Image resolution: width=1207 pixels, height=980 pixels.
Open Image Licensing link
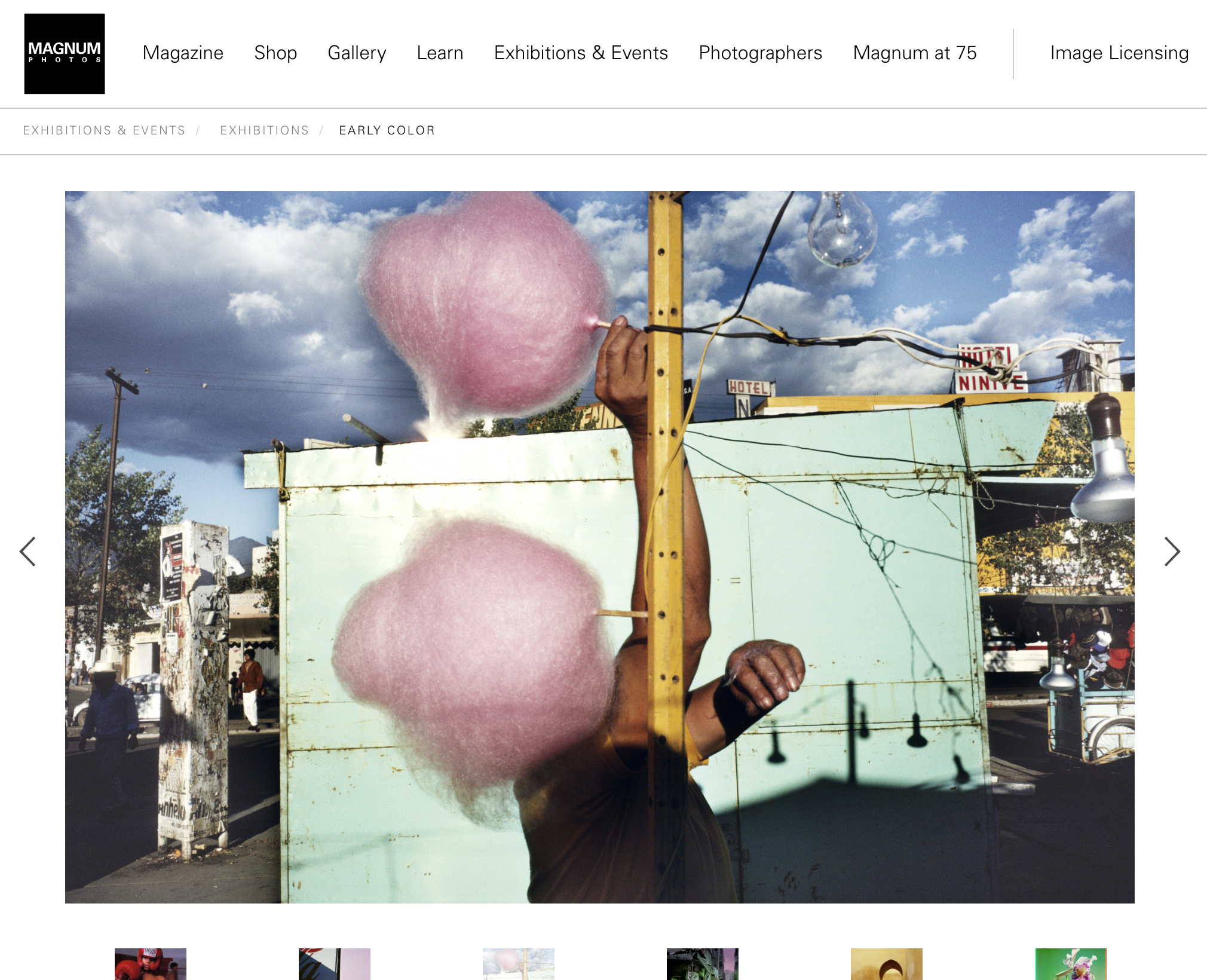1119,53
